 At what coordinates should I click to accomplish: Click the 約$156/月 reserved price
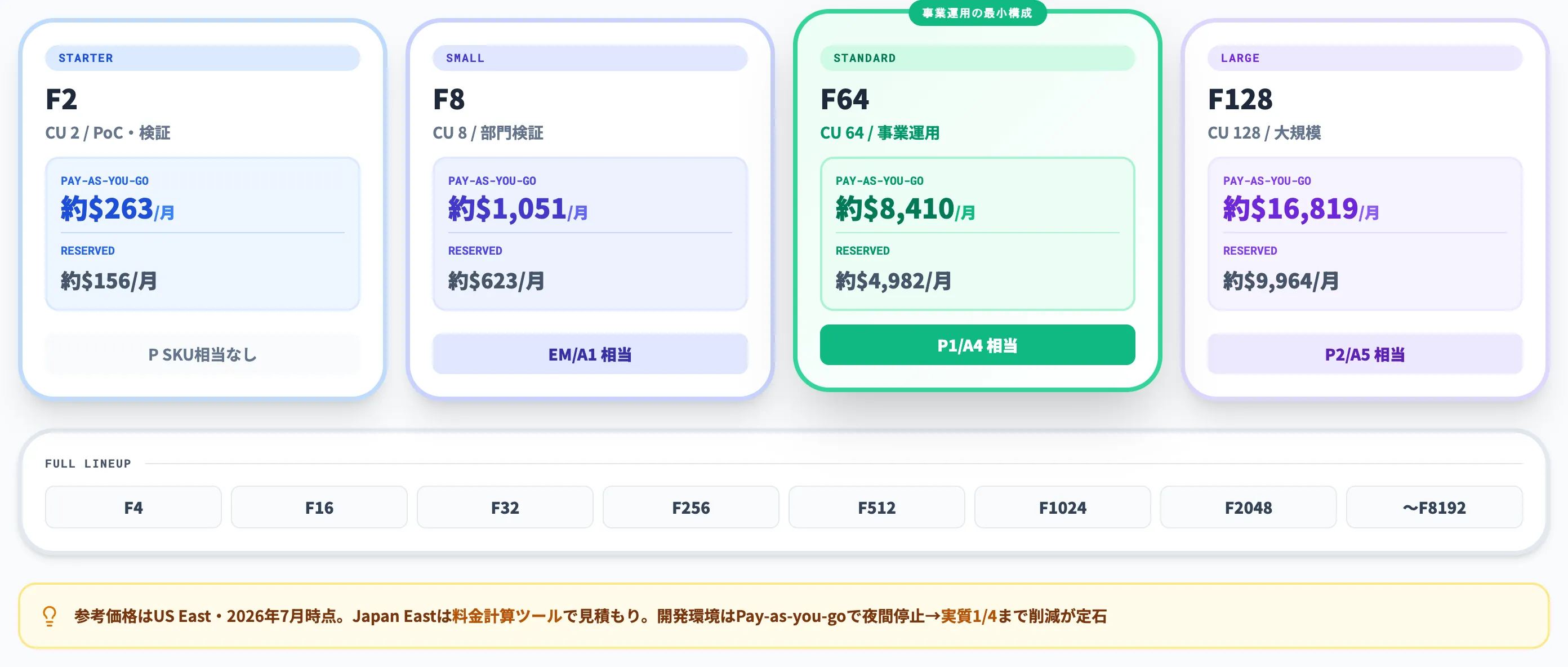108,281
